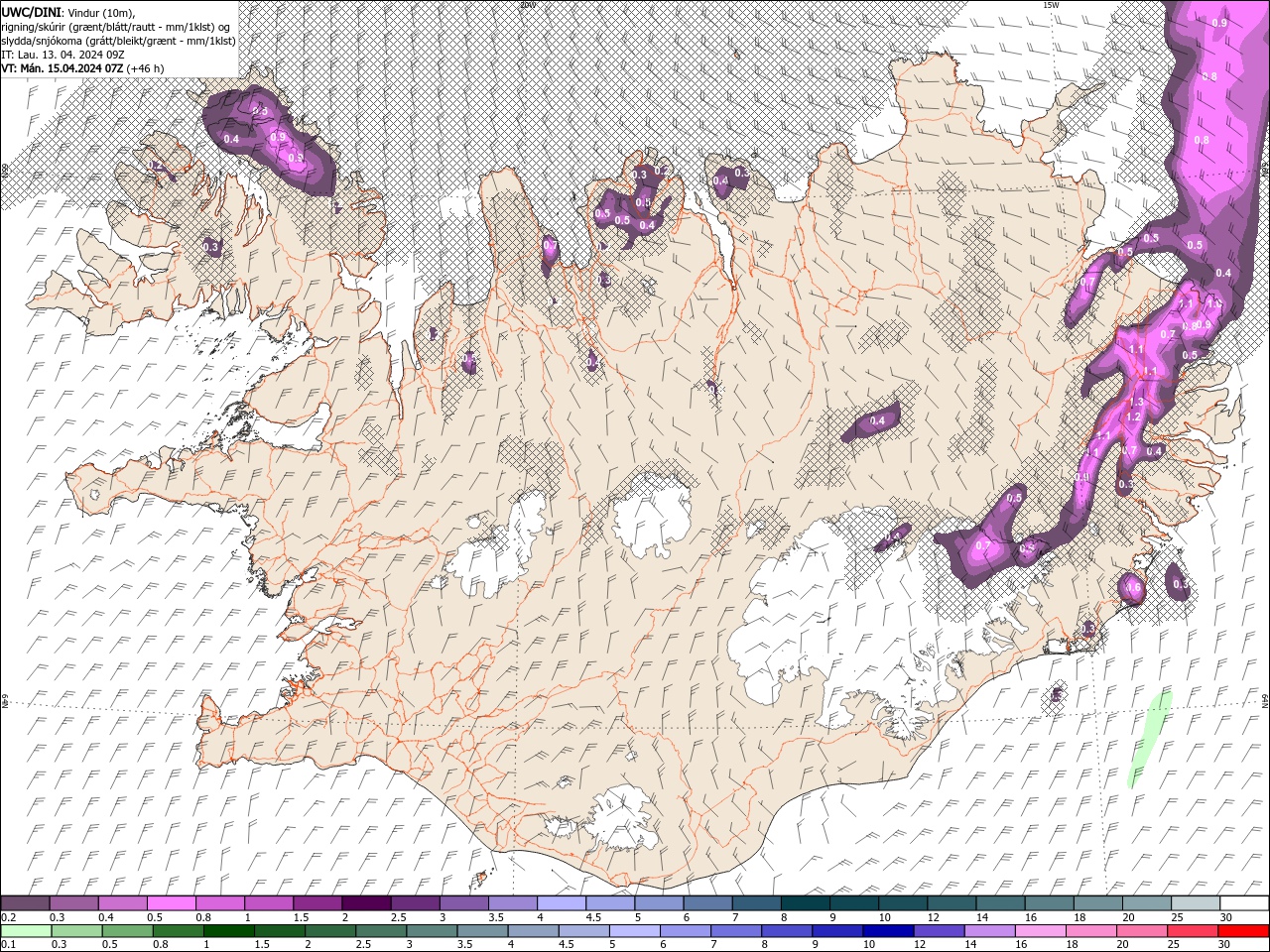Click the pale green rain swatch between 0.1 and 0.3
1270x952 pixels.
(x=26, y=931)
